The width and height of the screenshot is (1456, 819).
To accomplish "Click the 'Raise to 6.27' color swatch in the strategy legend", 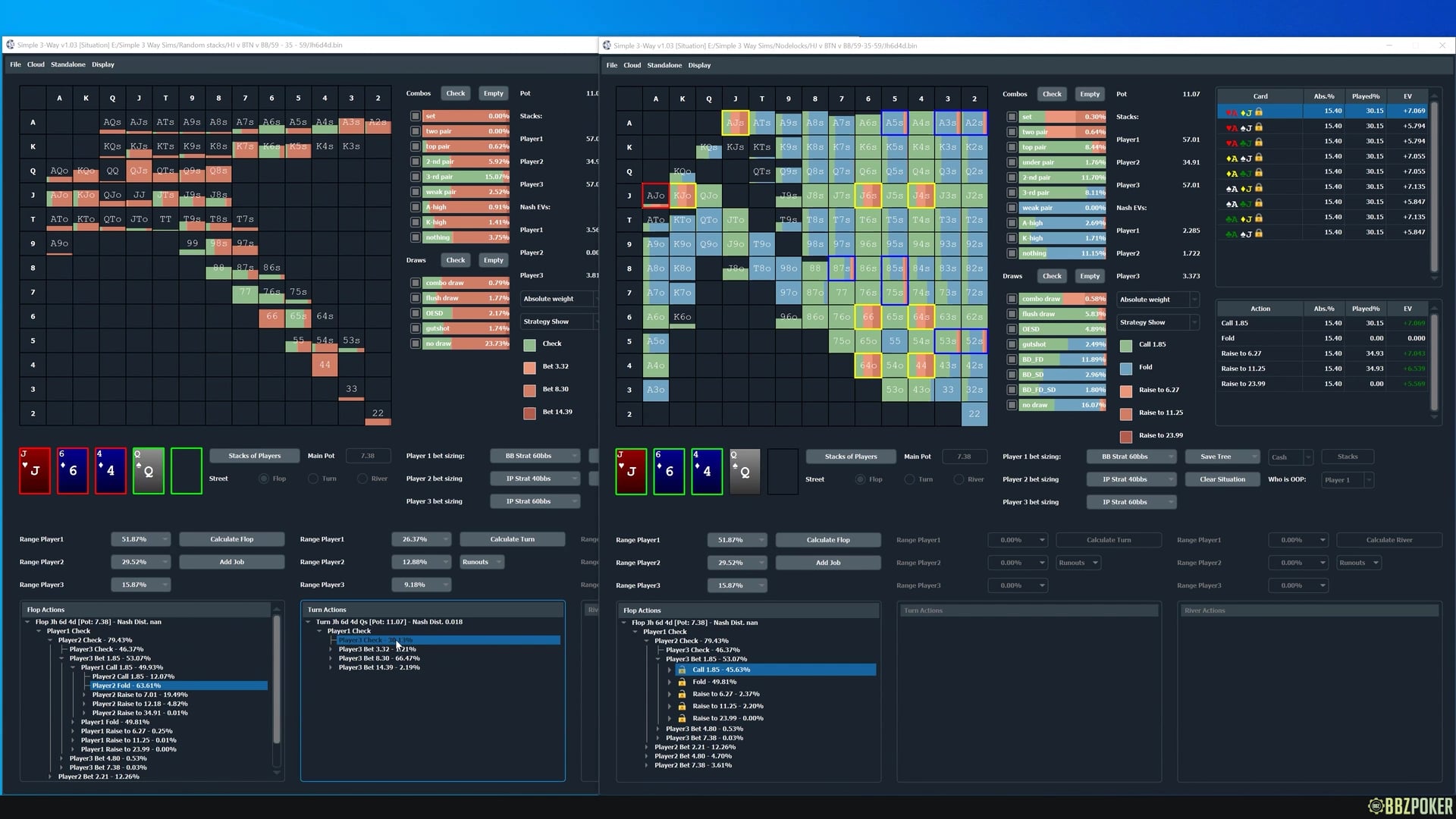I will [x=1126, y=391].
